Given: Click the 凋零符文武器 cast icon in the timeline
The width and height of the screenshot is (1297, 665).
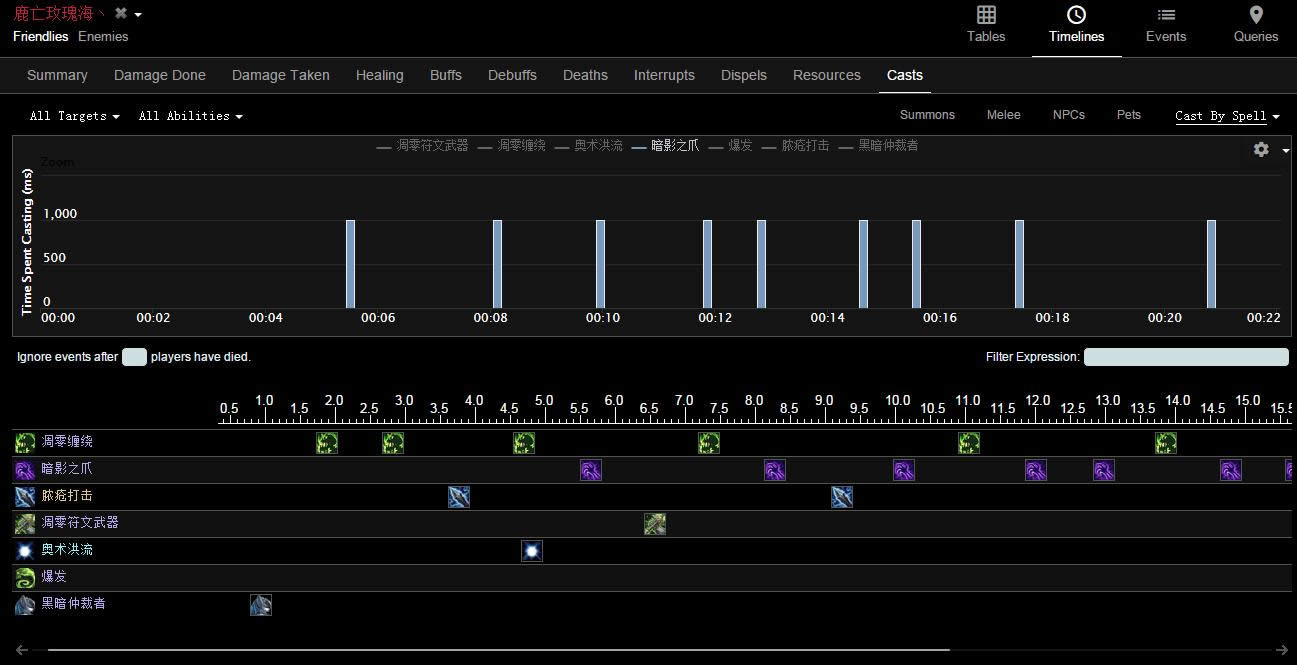Looking at the screenshot, I should click(655, 523).
